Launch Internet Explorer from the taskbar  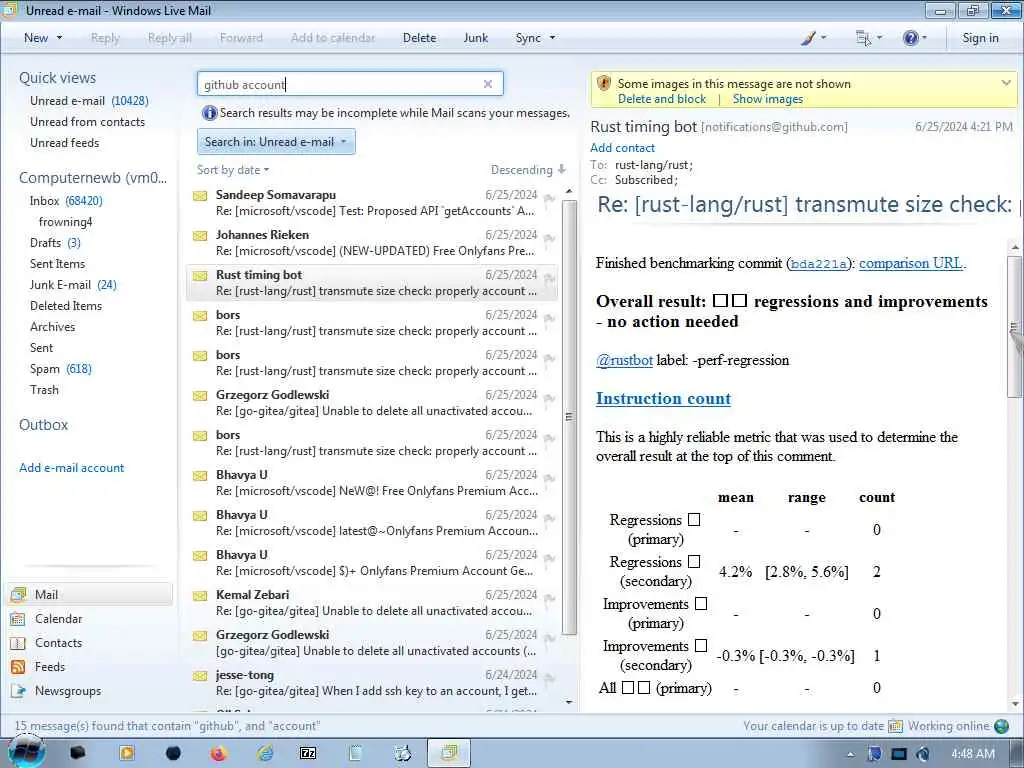pyautogui.click(x=265, y=753)
